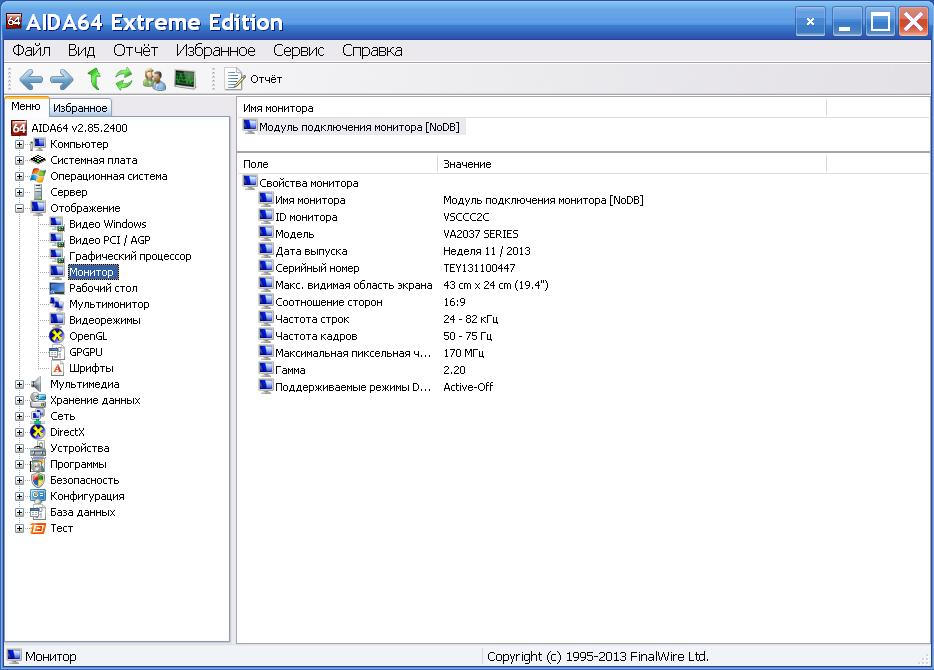Go forward with the right arrow toolbar icon
934x670 pixels.
tap(61, 79)
